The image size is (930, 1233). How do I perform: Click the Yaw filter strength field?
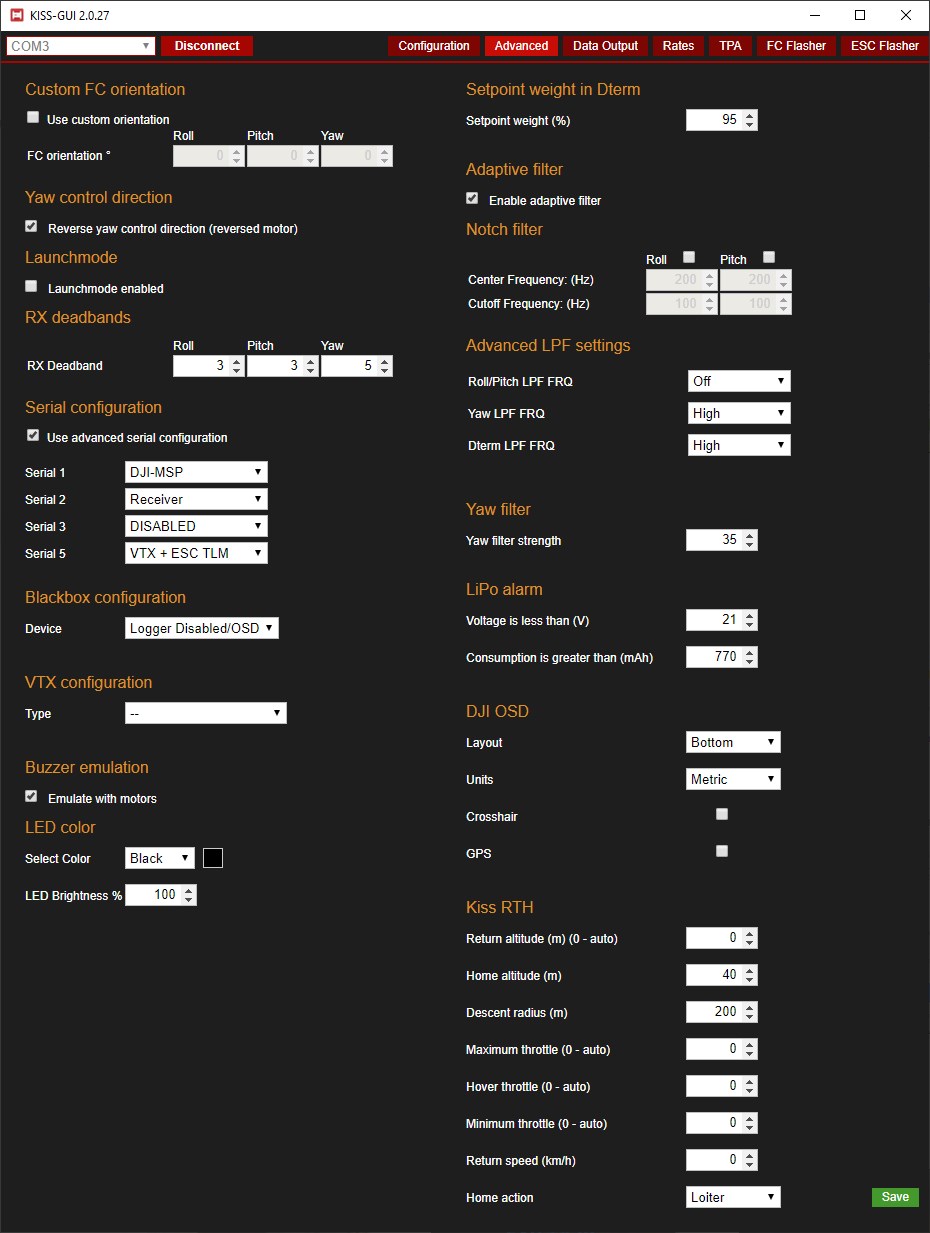722,540
